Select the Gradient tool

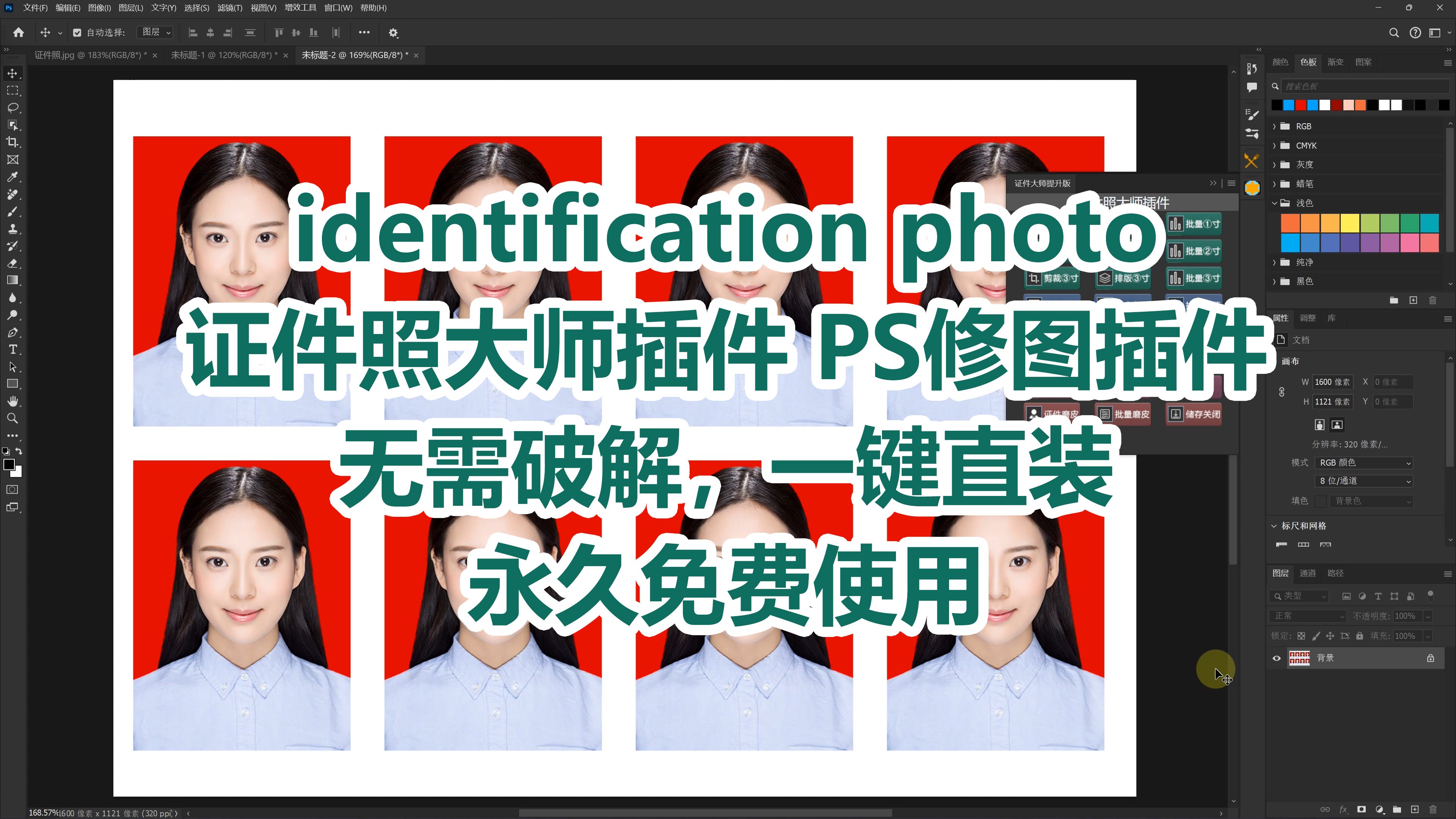click(13, 280)
